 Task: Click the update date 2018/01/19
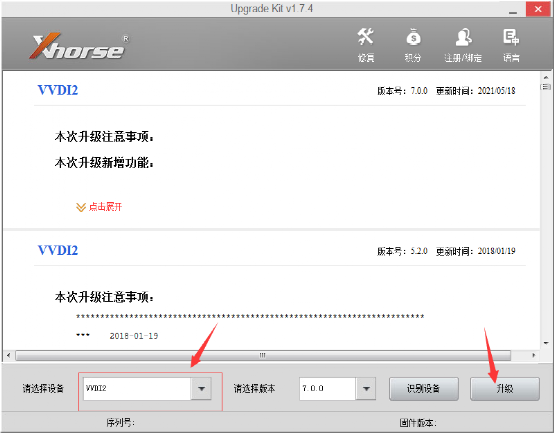coord(496,251)
